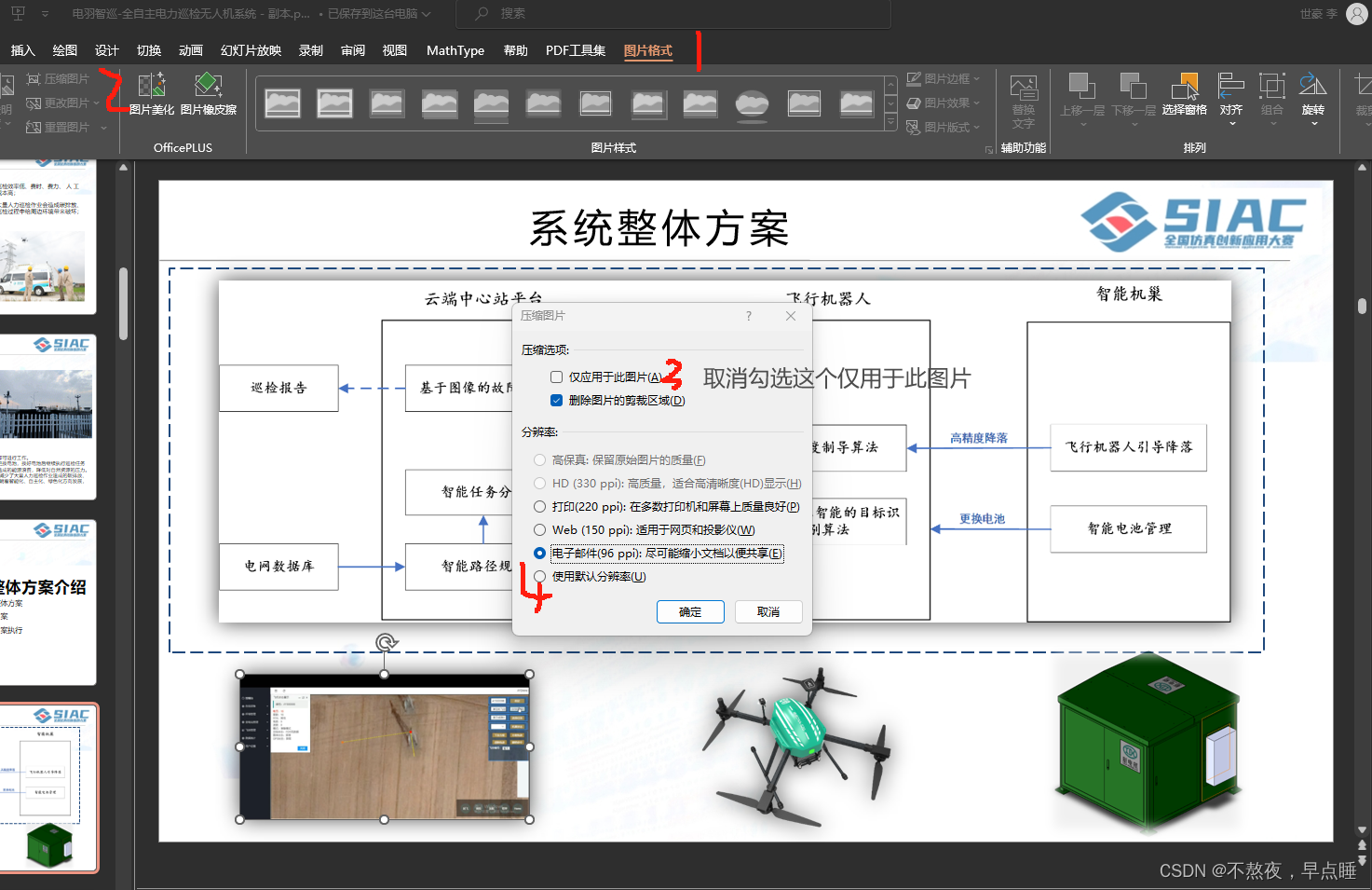This screenshot has height=890, width=1372.
Task: Open the MathType ribbon tab
Action: (x=455, y=50)
